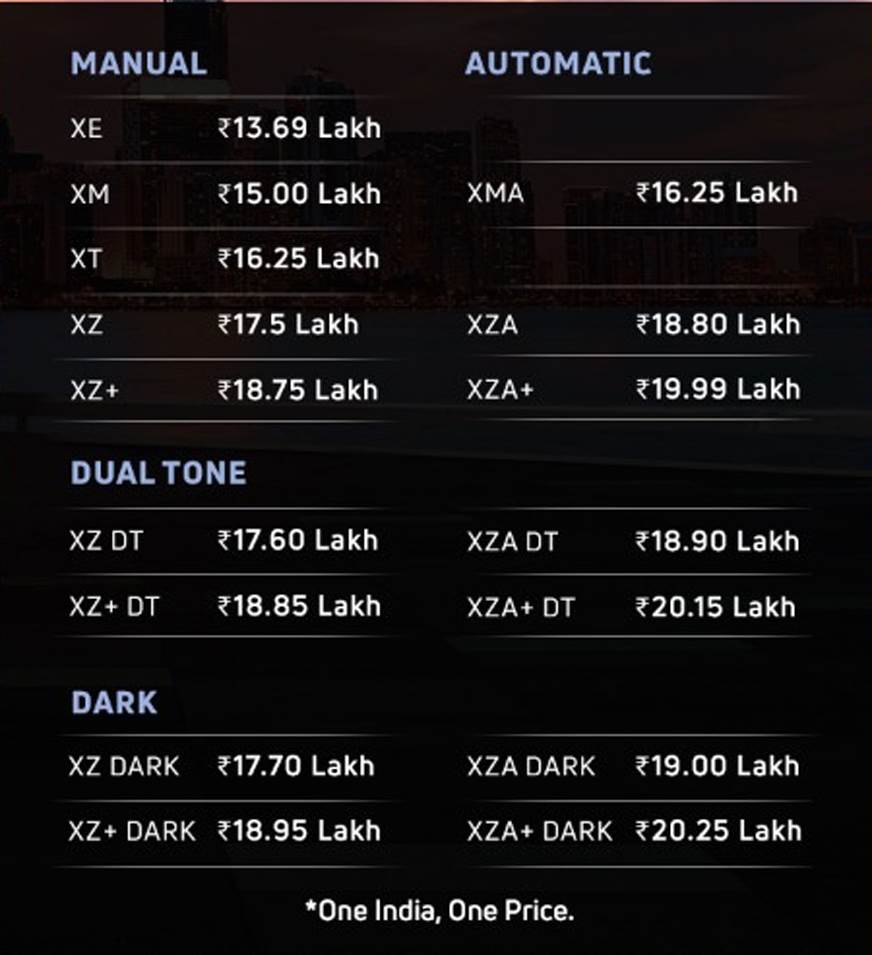Select the XZA variant label
This screenshot has width=872, height=955.
tap(493, 325)
